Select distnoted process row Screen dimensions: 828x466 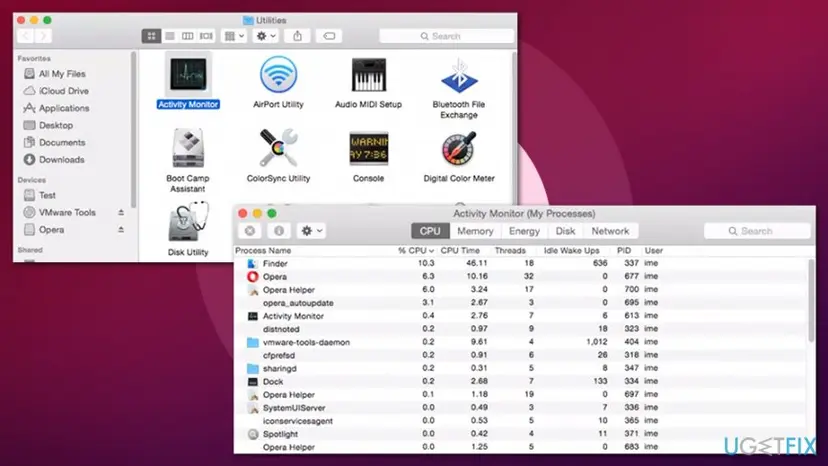[521, 329]
